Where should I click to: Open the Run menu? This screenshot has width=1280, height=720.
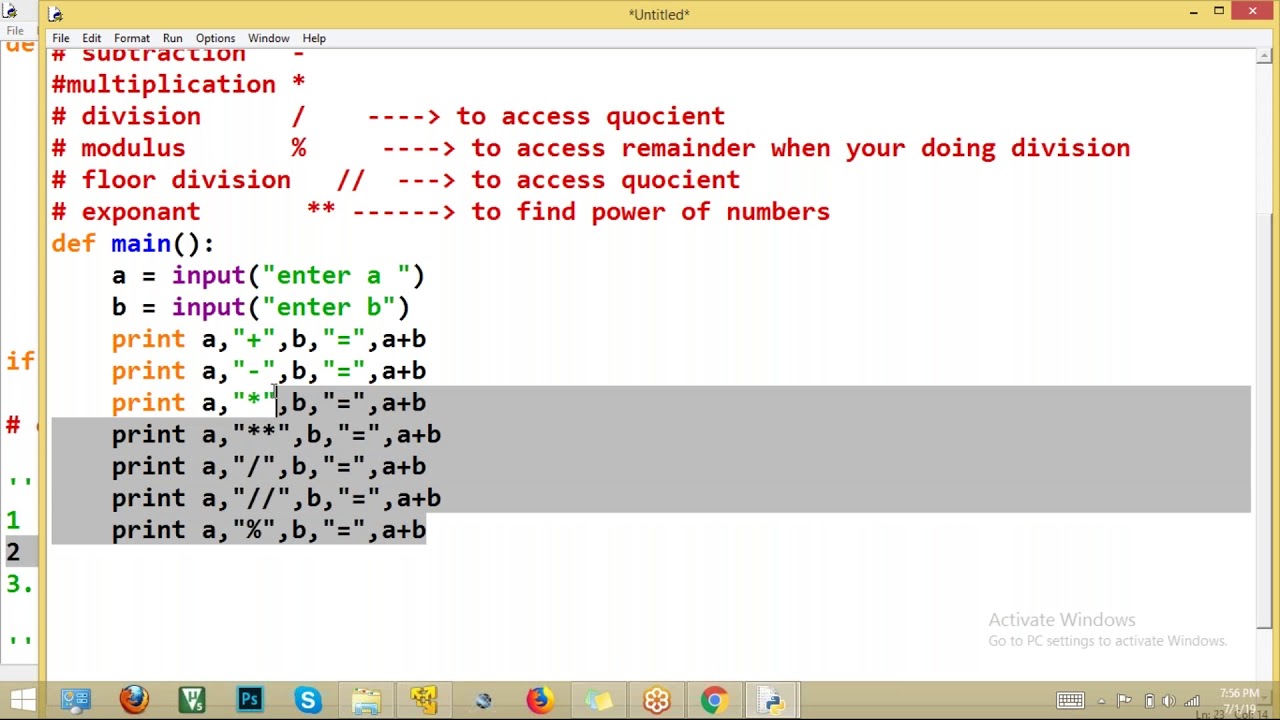(x=172, y=38)
